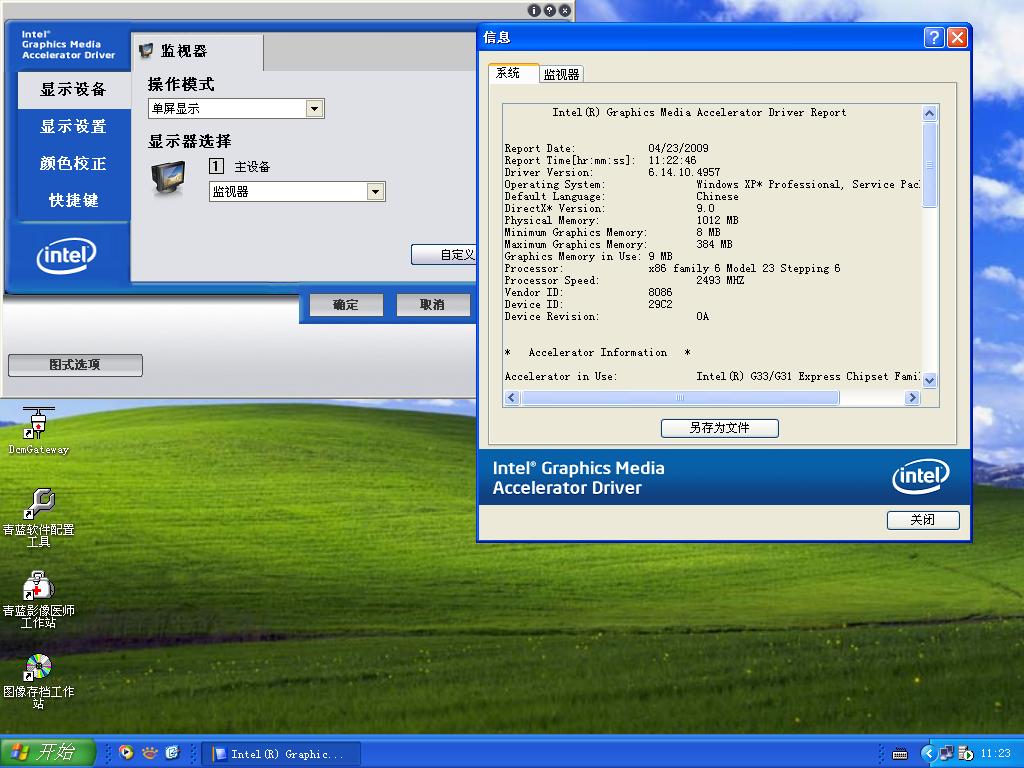Click the Intel logo in driver sidebar
This screenshot has width=1024, height=768.
(66, 255)
